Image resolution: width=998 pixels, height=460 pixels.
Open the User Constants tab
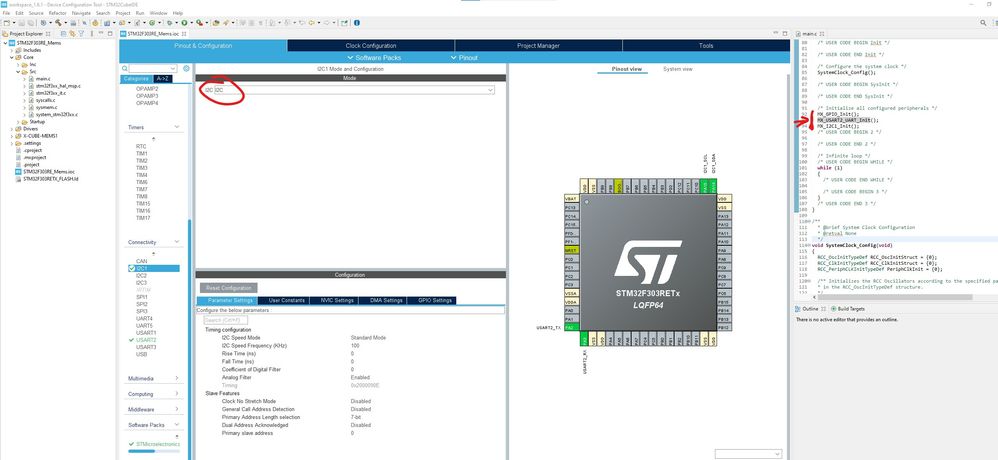point(286,300)
